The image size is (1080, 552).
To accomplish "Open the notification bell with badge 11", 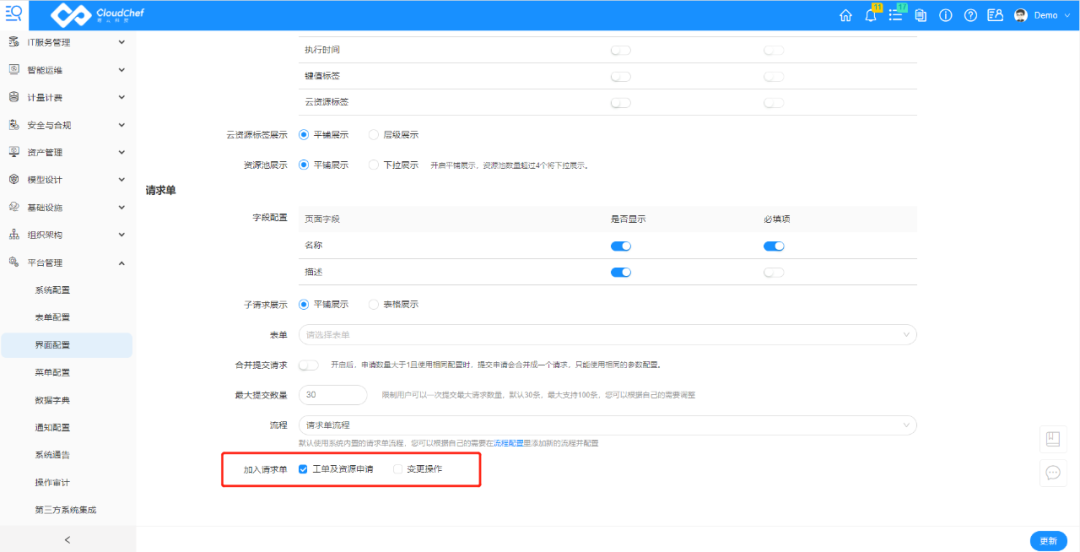I will (x=871, y=15).
